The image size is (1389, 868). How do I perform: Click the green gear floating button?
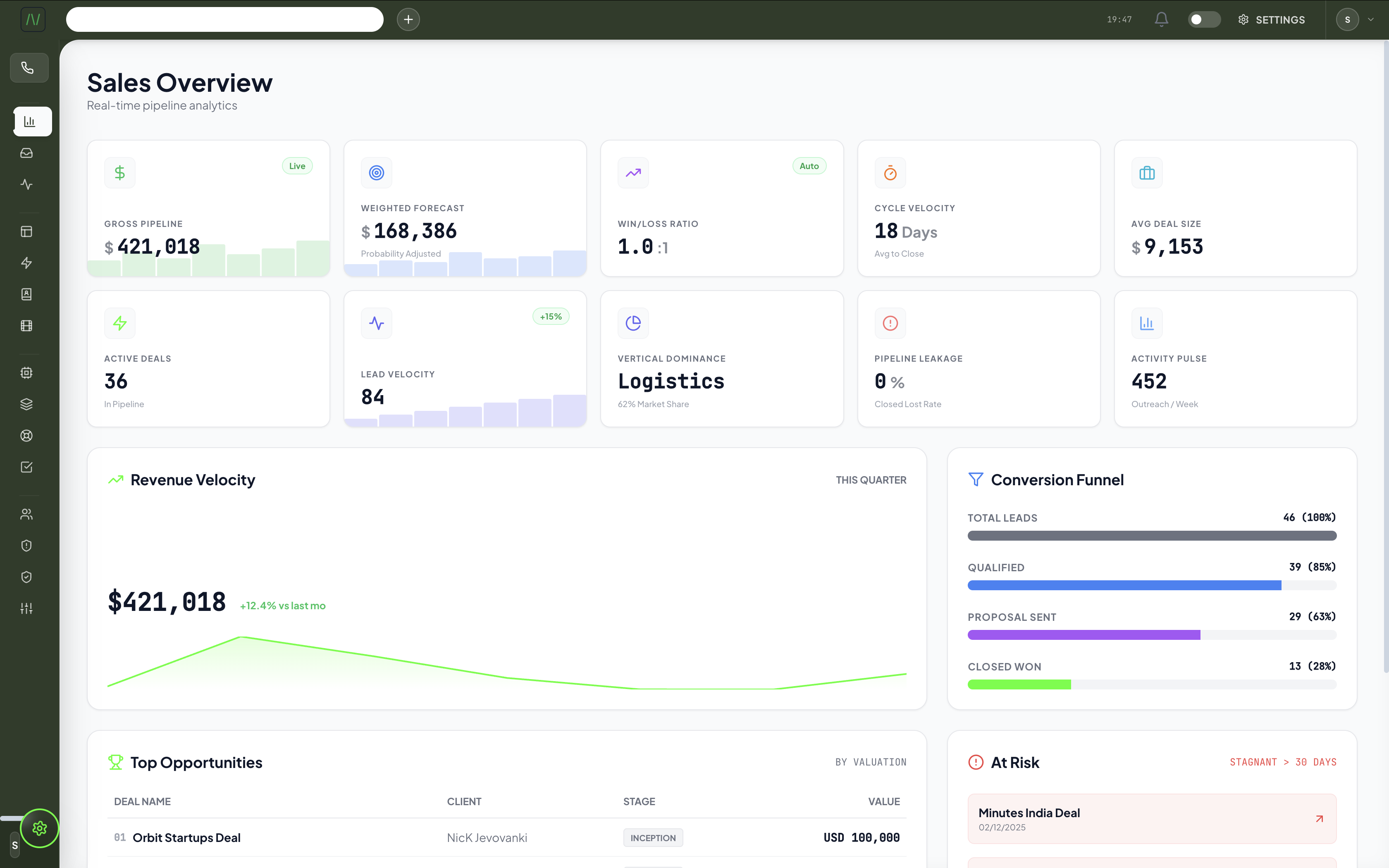click(40, 828)
